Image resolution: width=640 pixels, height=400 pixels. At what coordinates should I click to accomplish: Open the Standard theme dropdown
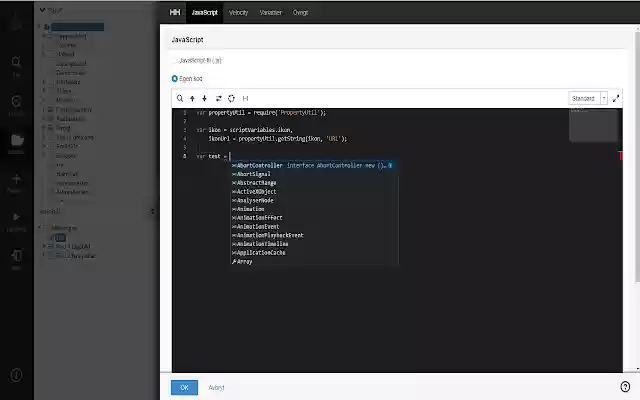point(588,98)
